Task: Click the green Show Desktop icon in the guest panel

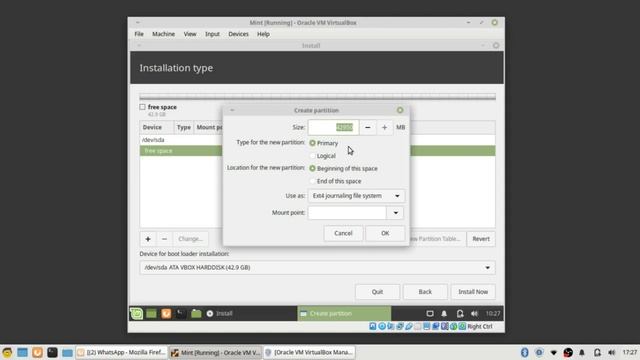Action: pos(151,313)
